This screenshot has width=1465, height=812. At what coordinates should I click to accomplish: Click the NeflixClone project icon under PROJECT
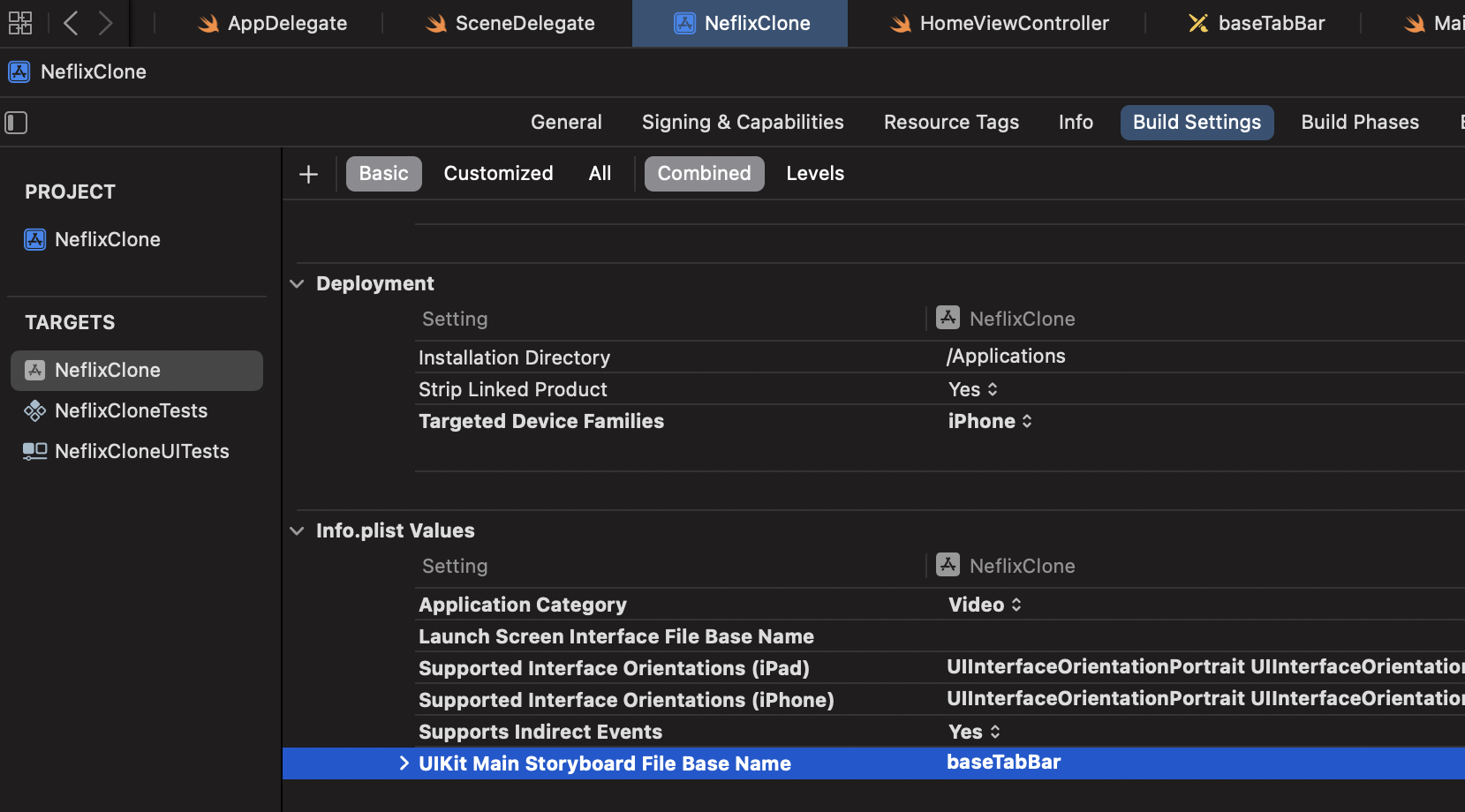(35, 239)
